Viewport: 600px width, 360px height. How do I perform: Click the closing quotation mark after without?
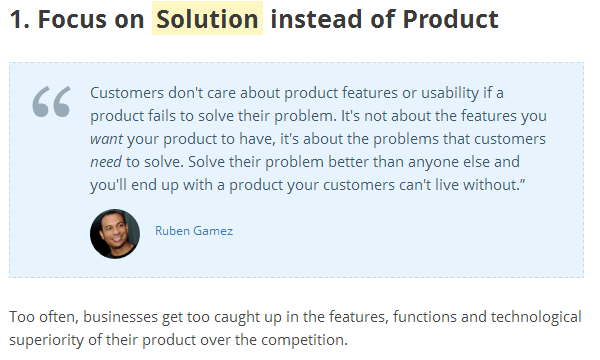tap(522, 182)
